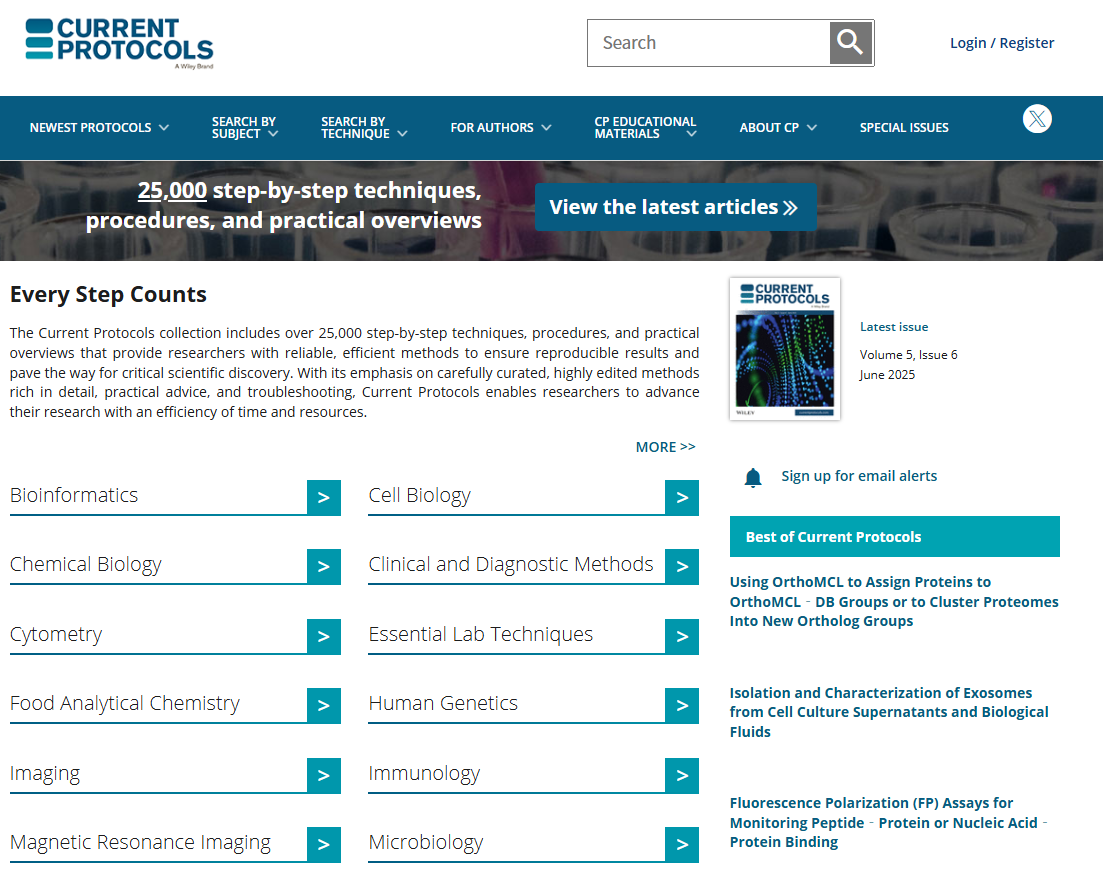
Task: Open the X (Twitter) social icon
Action: coord(1037,119)
